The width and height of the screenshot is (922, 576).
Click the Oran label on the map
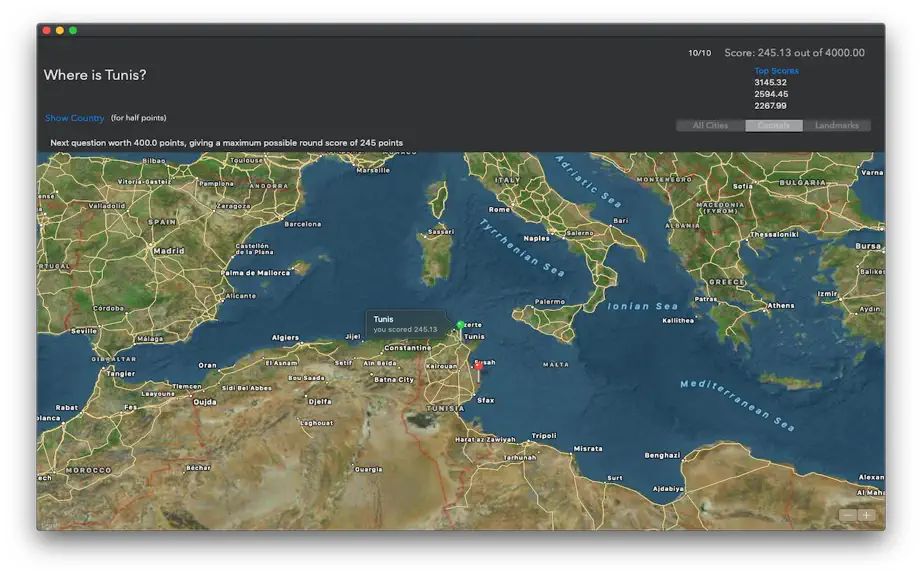coord(207,365)
